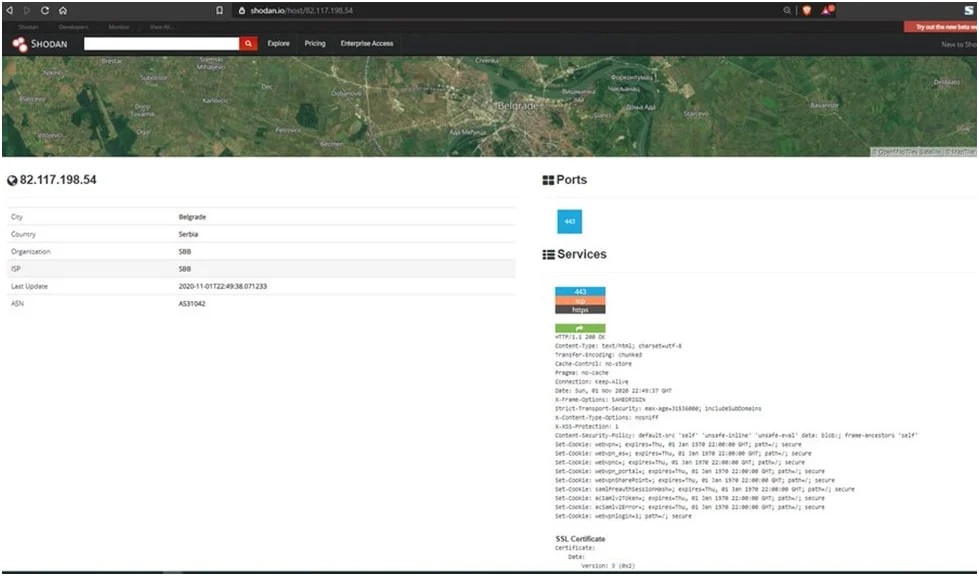The image size is (979, 576).
Task: Reload the current page
Action: point(45,10)
